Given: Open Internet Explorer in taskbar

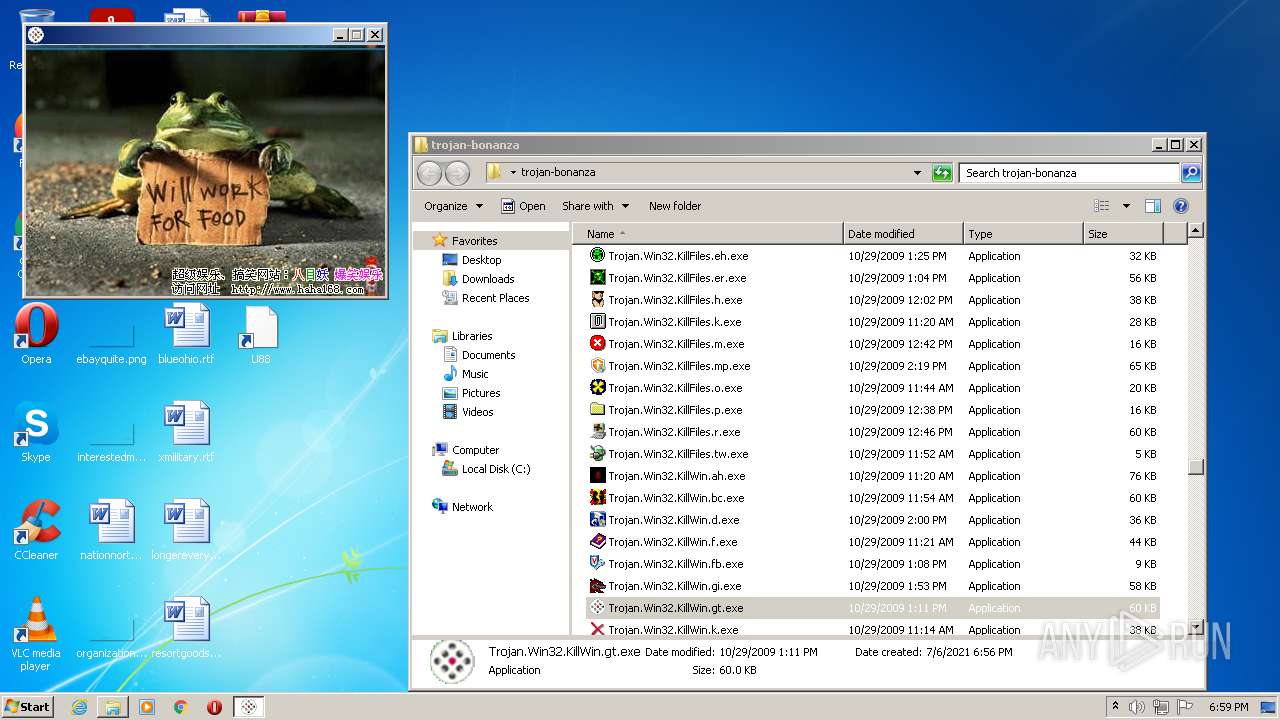Looking at the screenshot, I should point(79,707).
